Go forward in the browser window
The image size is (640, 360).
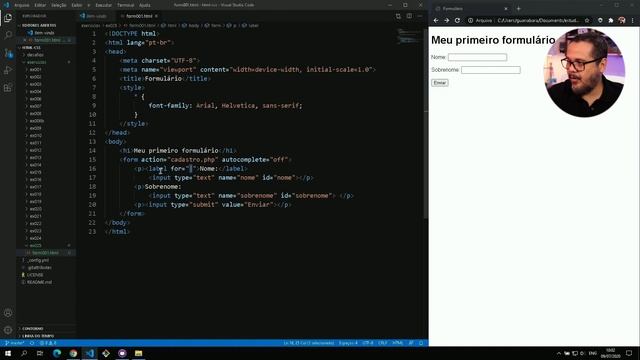point(447,20)
